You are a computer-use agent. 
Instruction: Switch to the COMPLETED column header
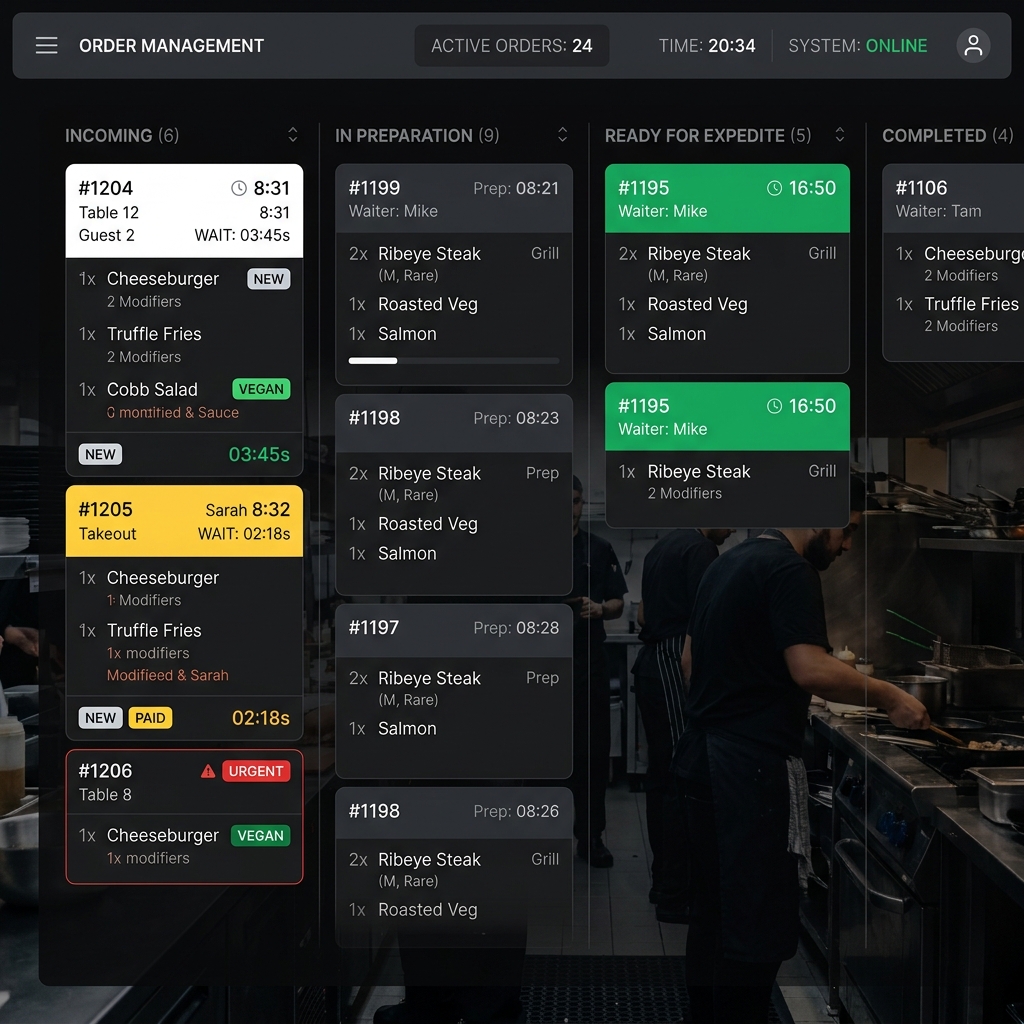point(947,135)
